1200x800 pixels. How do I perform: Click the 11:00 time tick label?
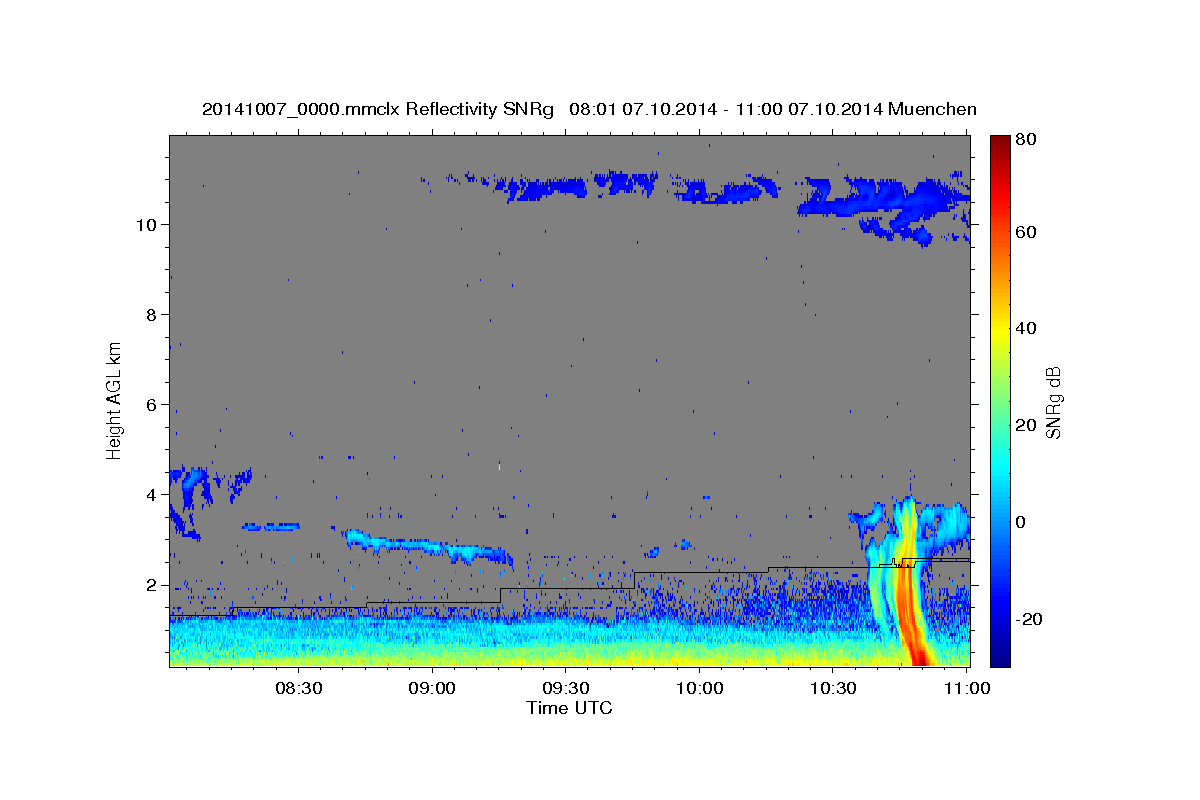click(967, 689)
